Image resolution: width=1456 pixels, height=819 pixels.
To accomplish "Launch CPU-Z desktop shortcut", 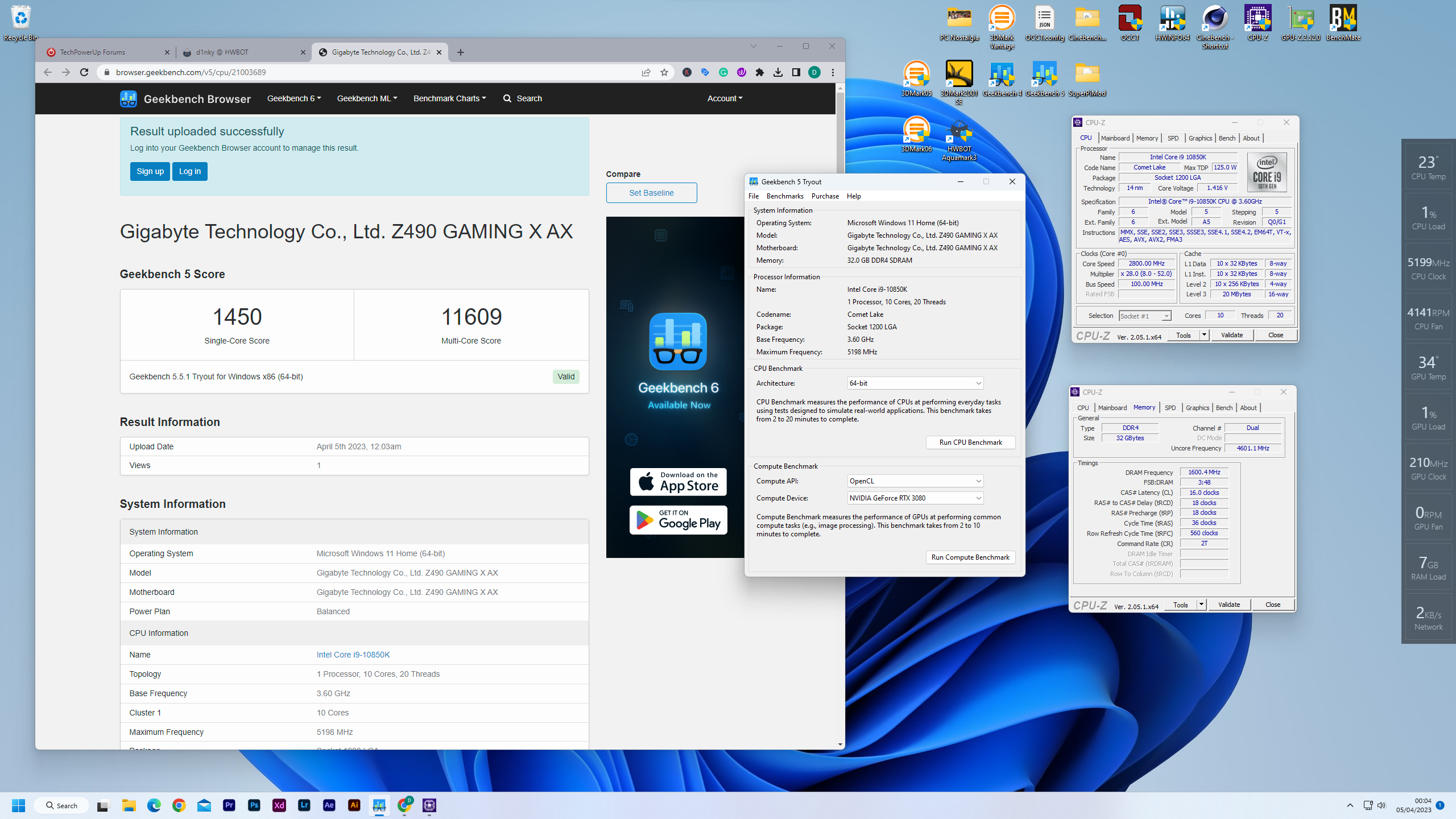I will point(1258,23).
